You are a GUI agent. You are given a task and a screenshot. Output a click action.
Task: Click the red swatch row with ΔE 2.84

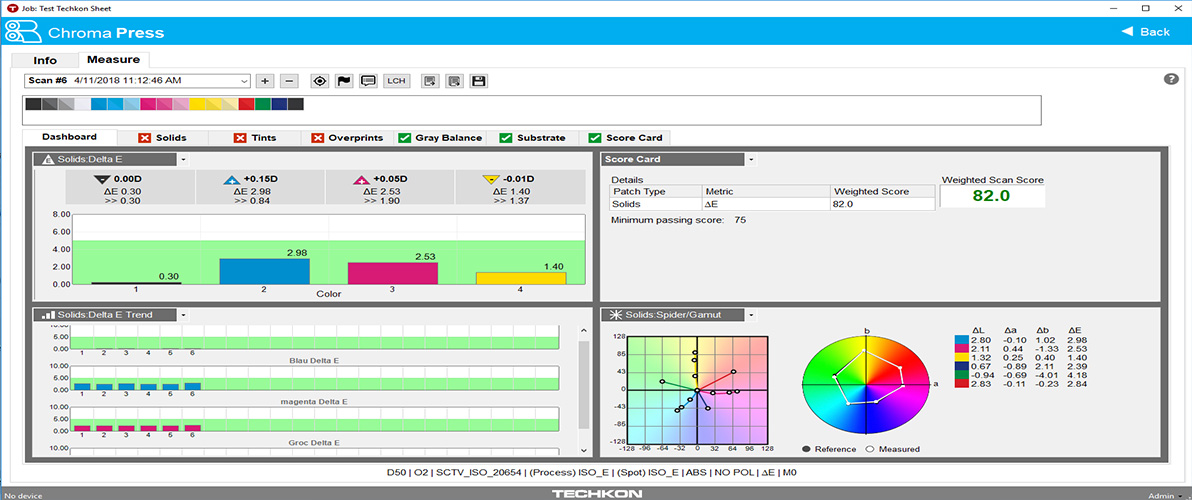click(1023, 384)
